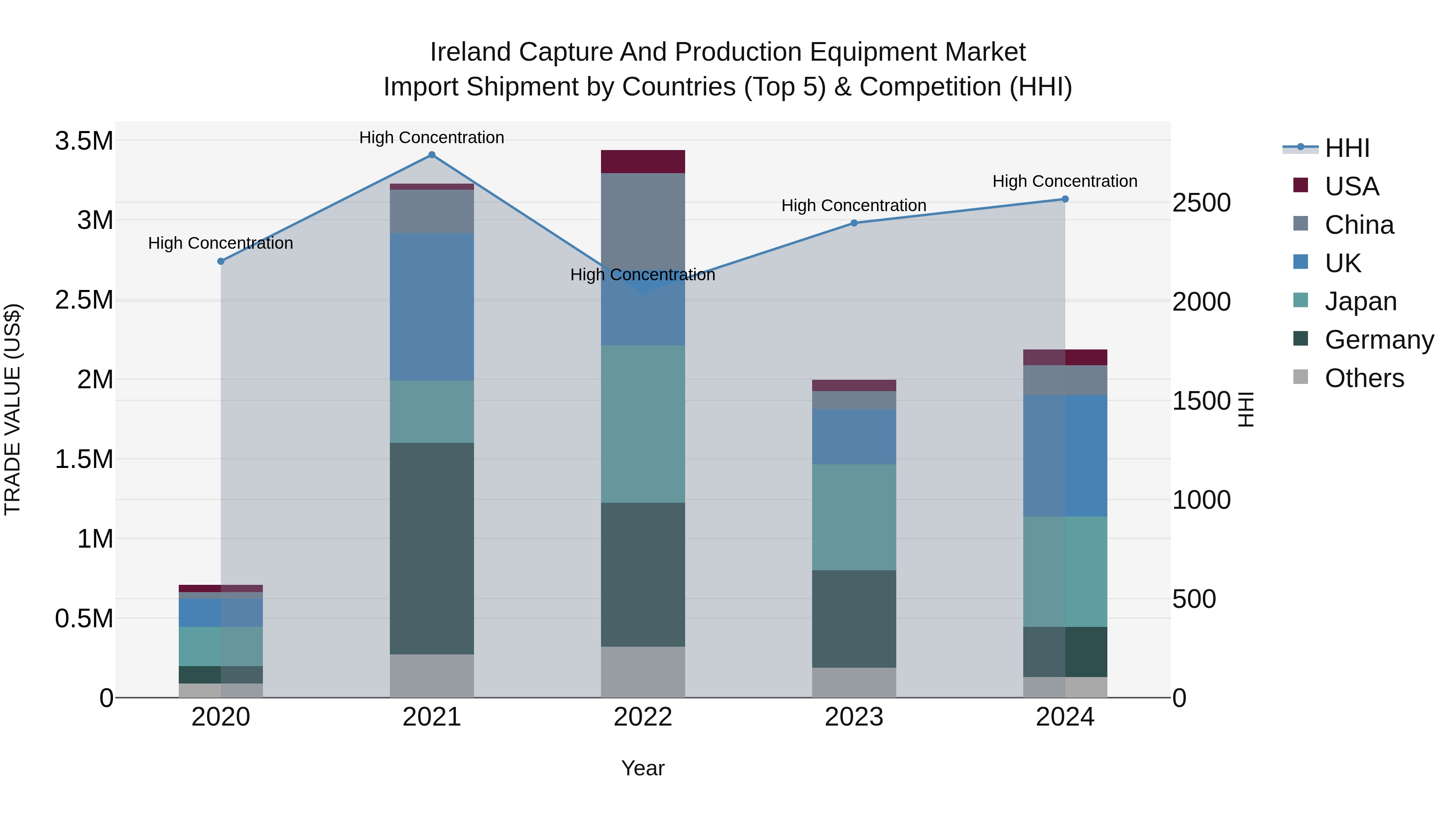This screenshot has height=819, width=1456.
Task: Click the 2022 Japan bar segment
Action: (643, 424)
